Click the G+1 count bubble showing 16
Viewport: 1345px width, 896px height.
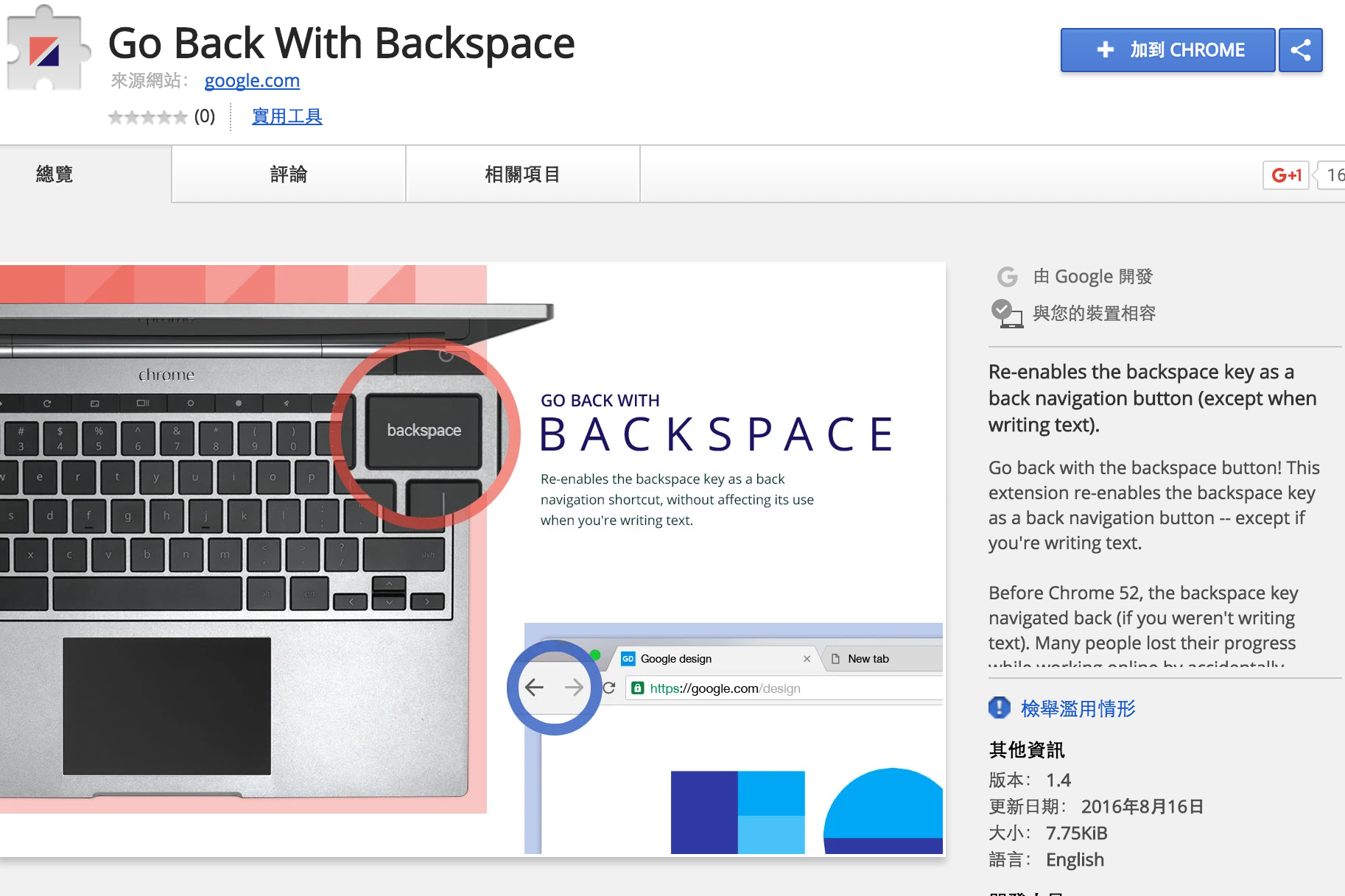pos(1333,175)
